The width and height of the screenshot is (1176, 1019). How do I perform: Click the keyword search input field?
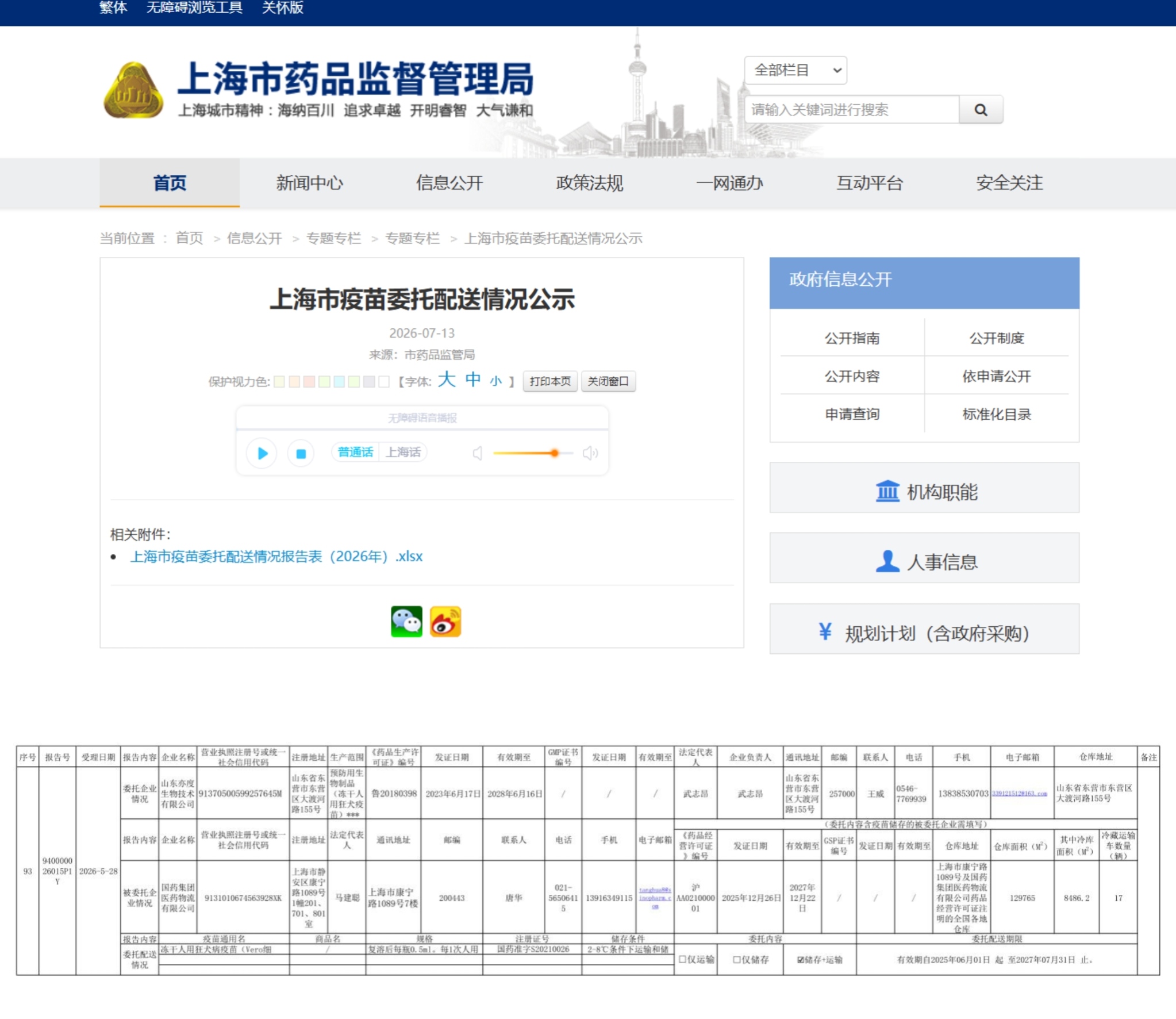point(852,109)
